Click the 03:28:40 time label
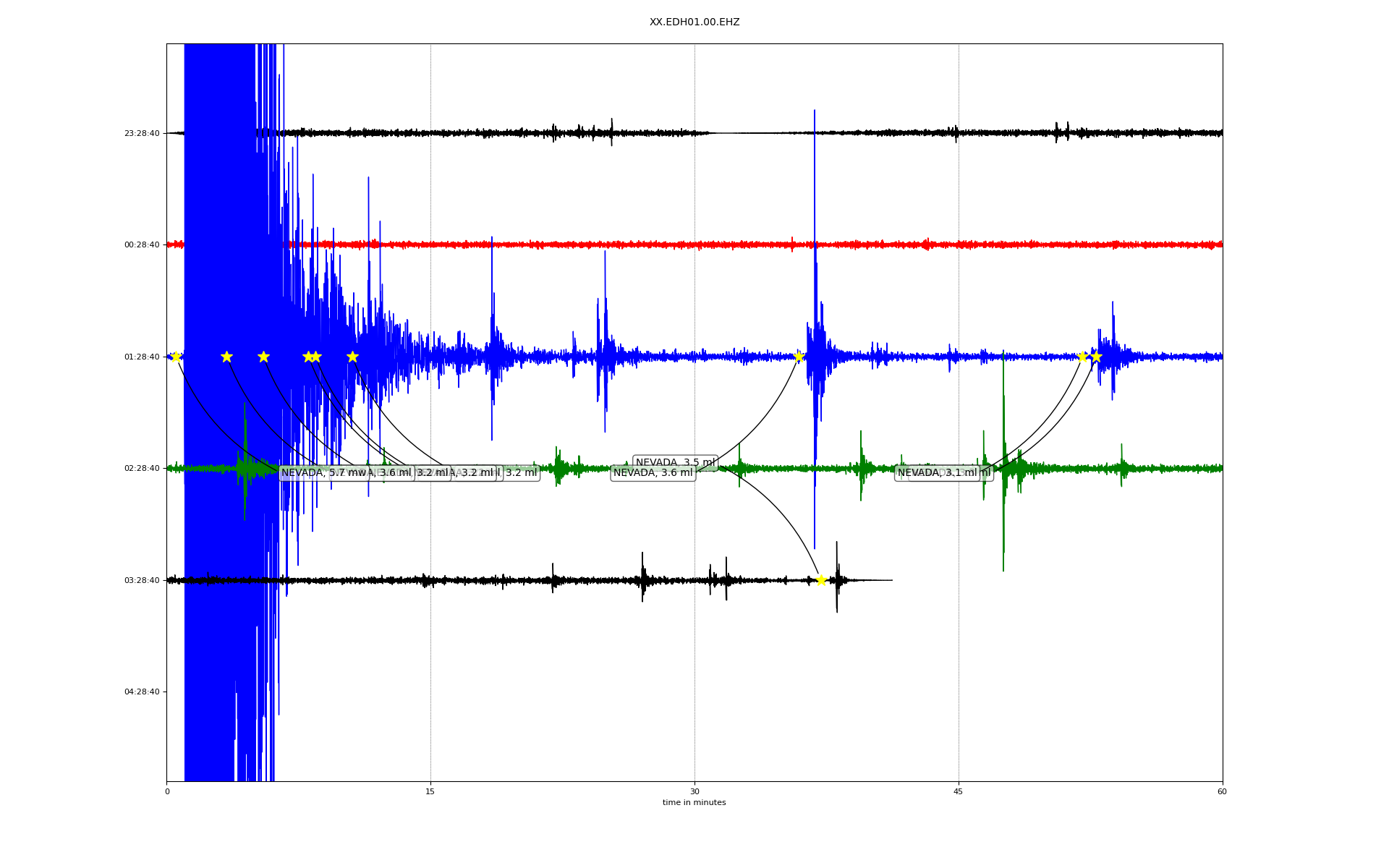 click(142, 580)
